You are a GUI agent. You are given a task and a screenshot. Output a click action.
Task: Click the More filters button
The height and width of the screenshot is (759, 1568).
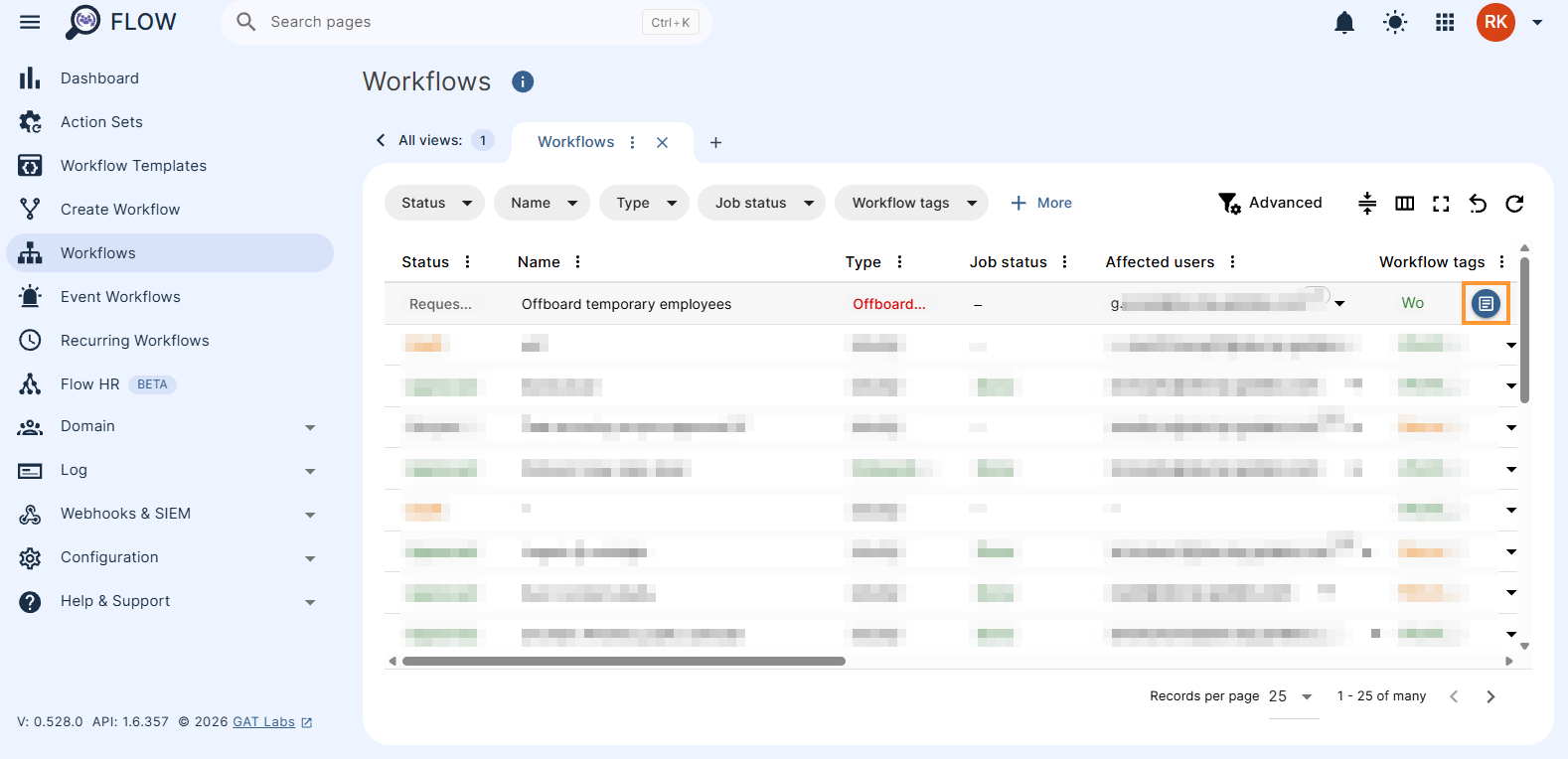1040,203
